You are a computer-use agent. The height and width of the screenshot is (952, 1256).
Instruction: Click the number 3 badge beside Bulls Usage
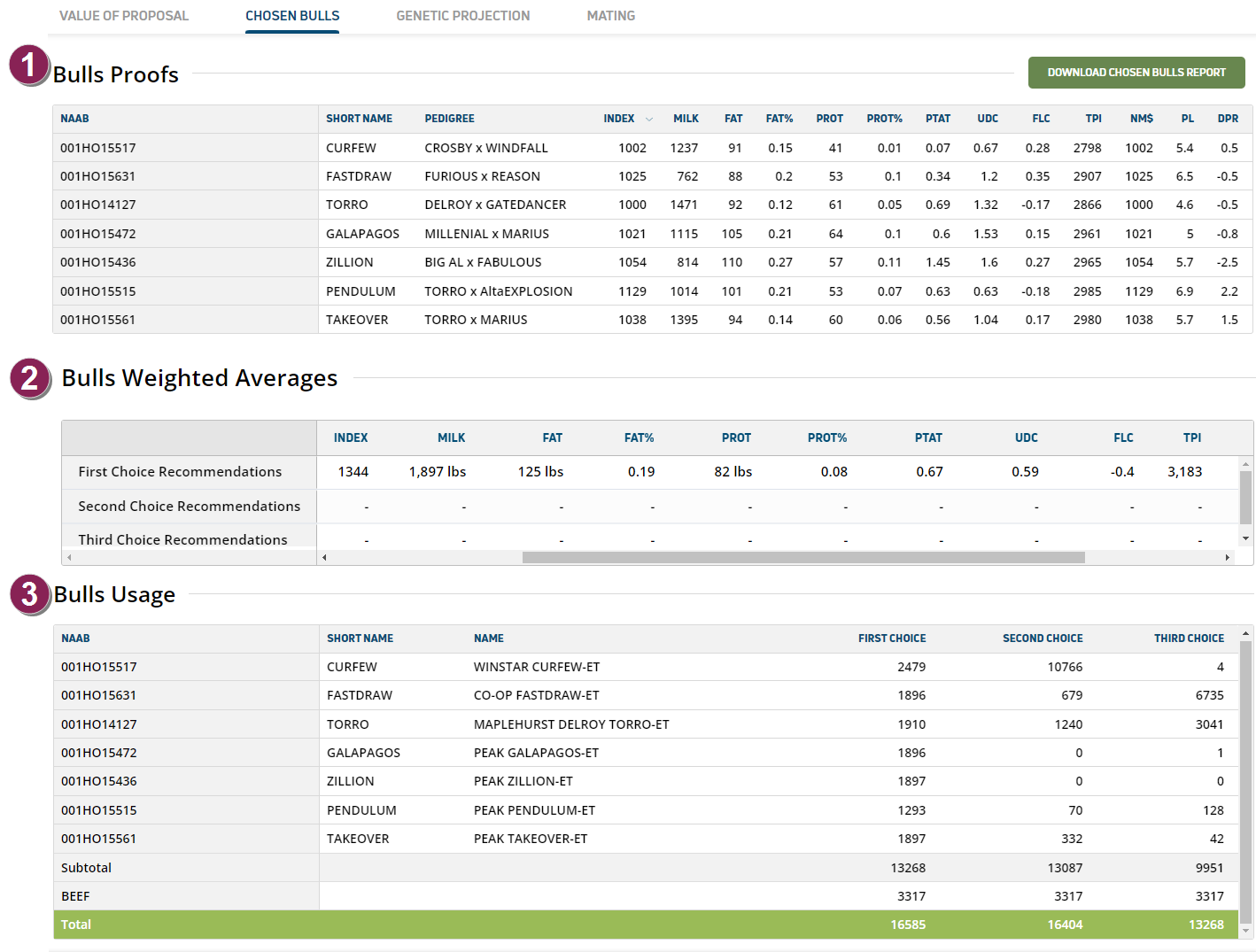coord(29,594)
